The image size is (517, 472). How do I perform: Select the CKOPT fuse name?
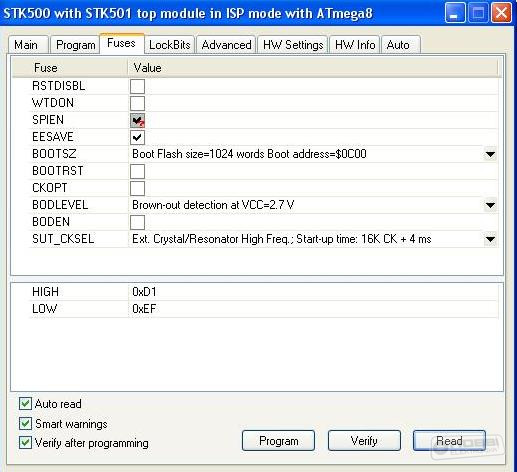coord(50,188)
